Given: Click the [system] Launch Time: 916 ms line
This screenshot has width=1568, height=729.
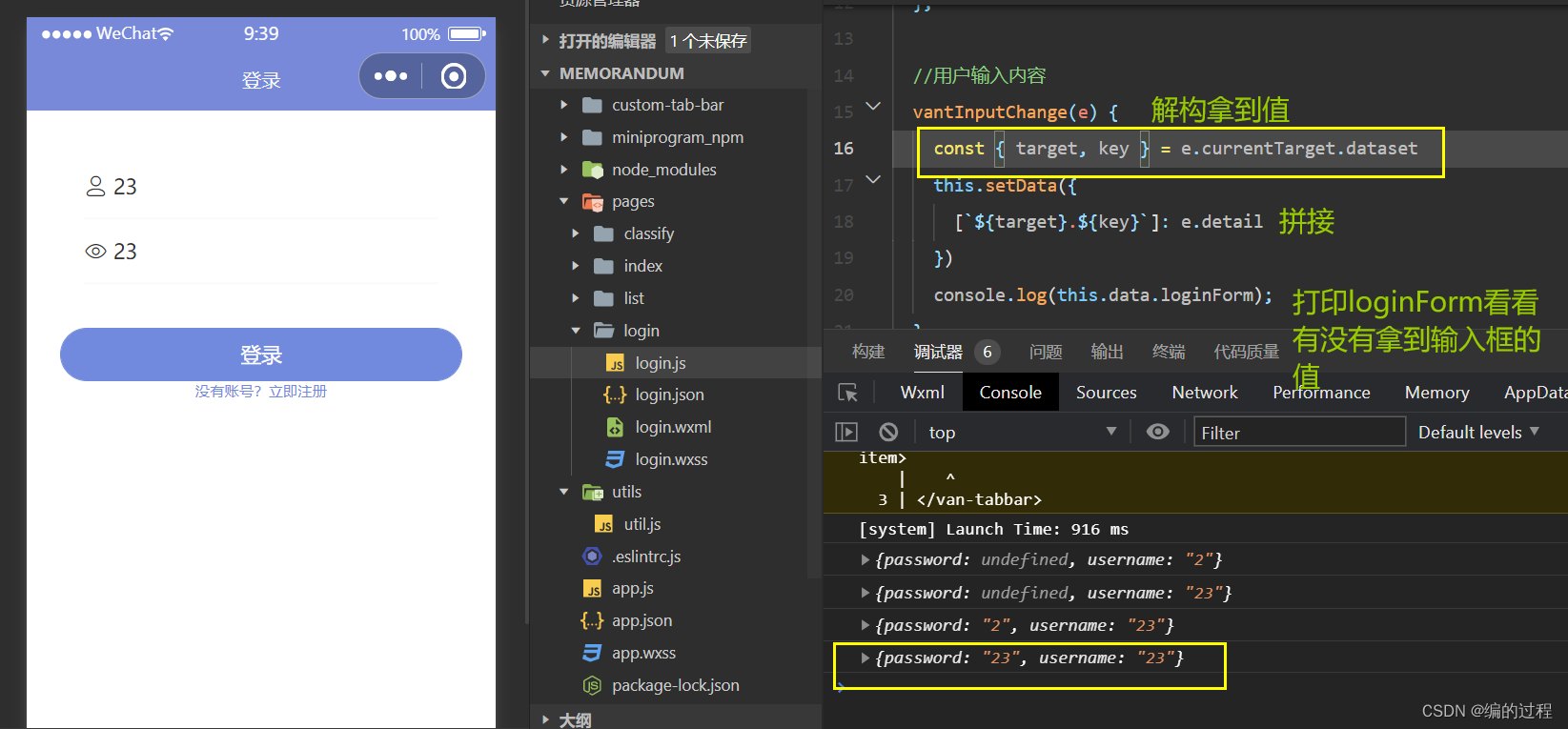Looking at the screenshot, I should 993,529.
